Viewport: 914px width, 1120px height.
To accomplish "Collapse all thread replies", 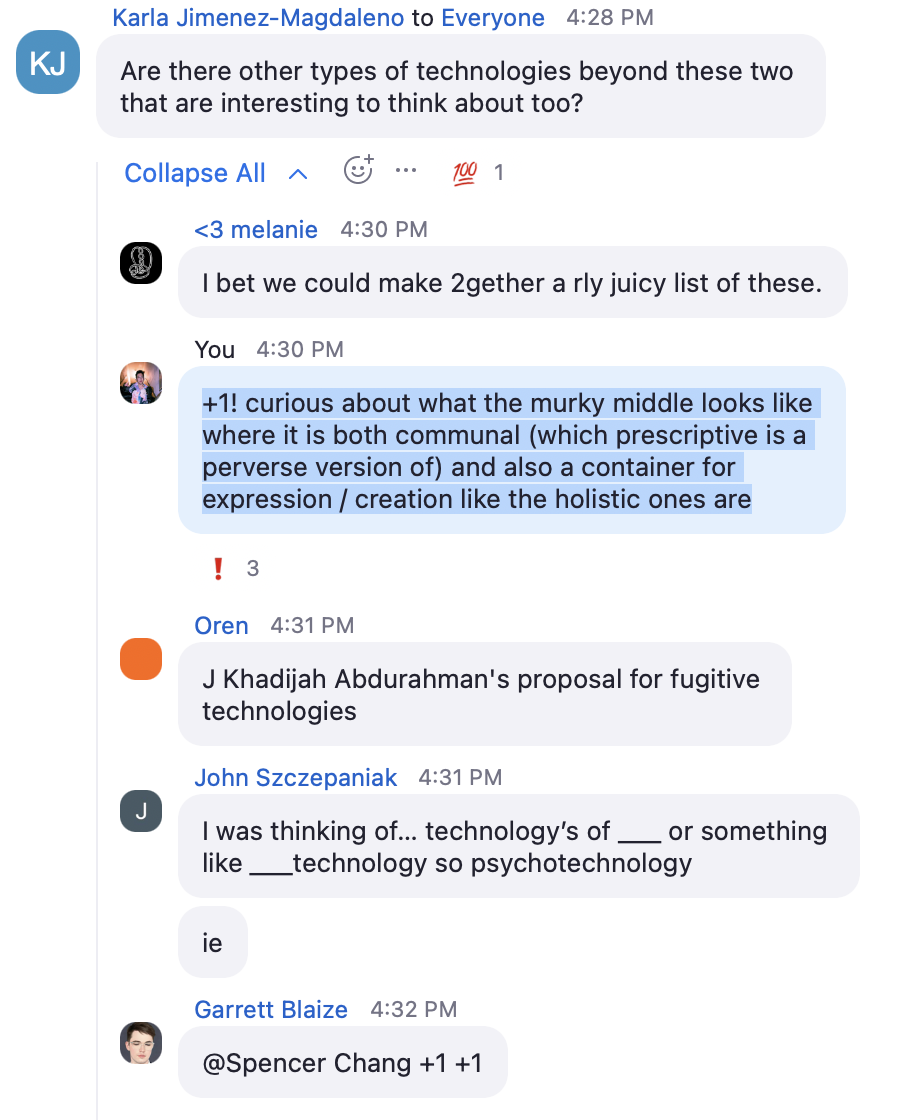I will [195, 173].
